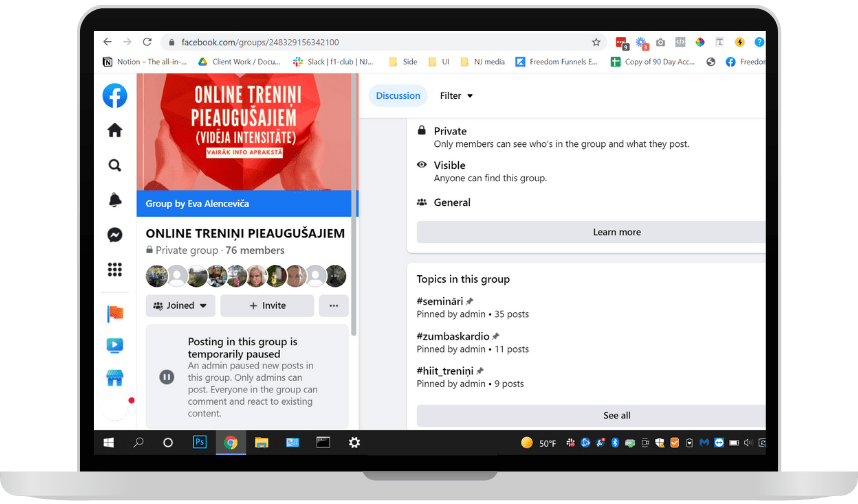858x504 pixels.
Task: Open Marketplace storefront icon
Action: tap(115, 378)
